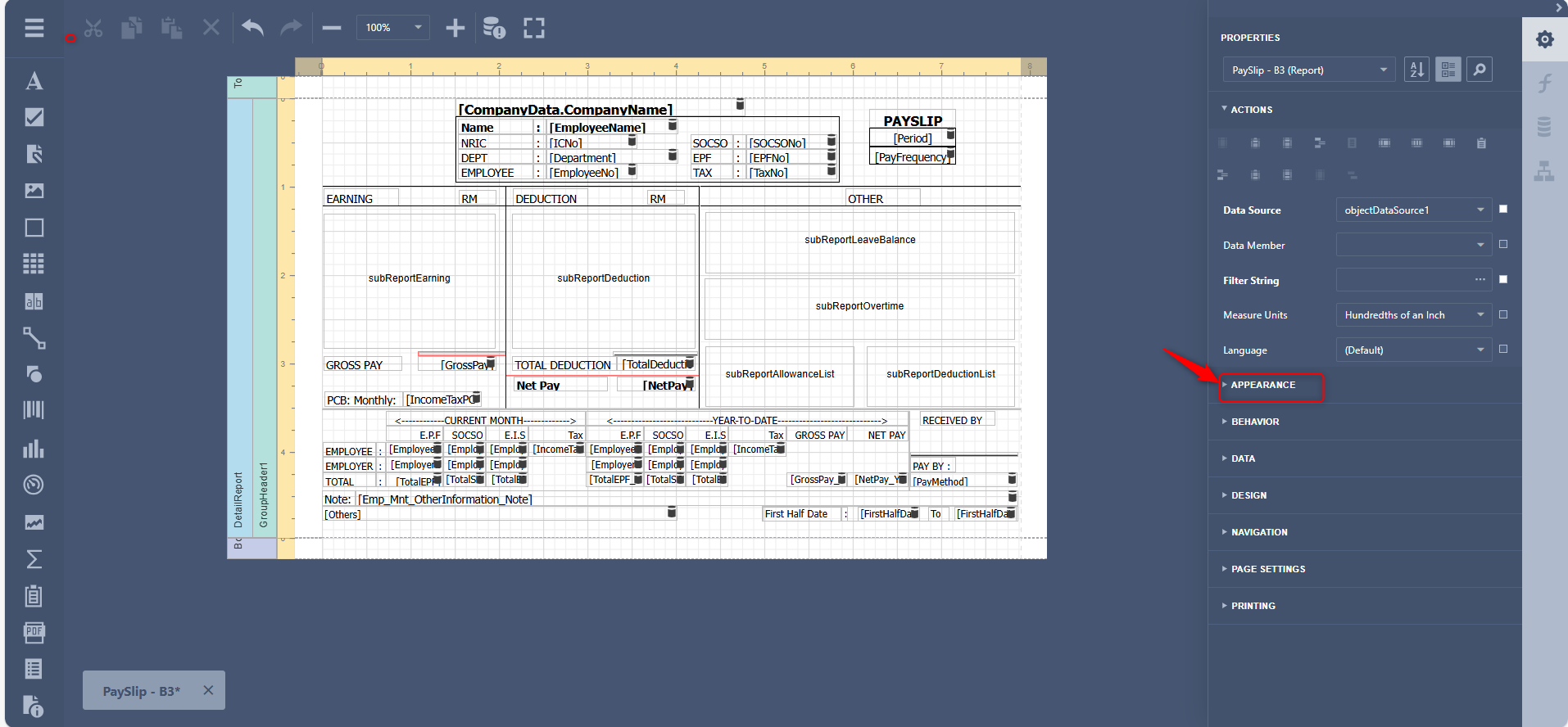Open the zoom level 100% dropdown
Image resolution: width=1568 pixels, height=727 pixels.
393,28
